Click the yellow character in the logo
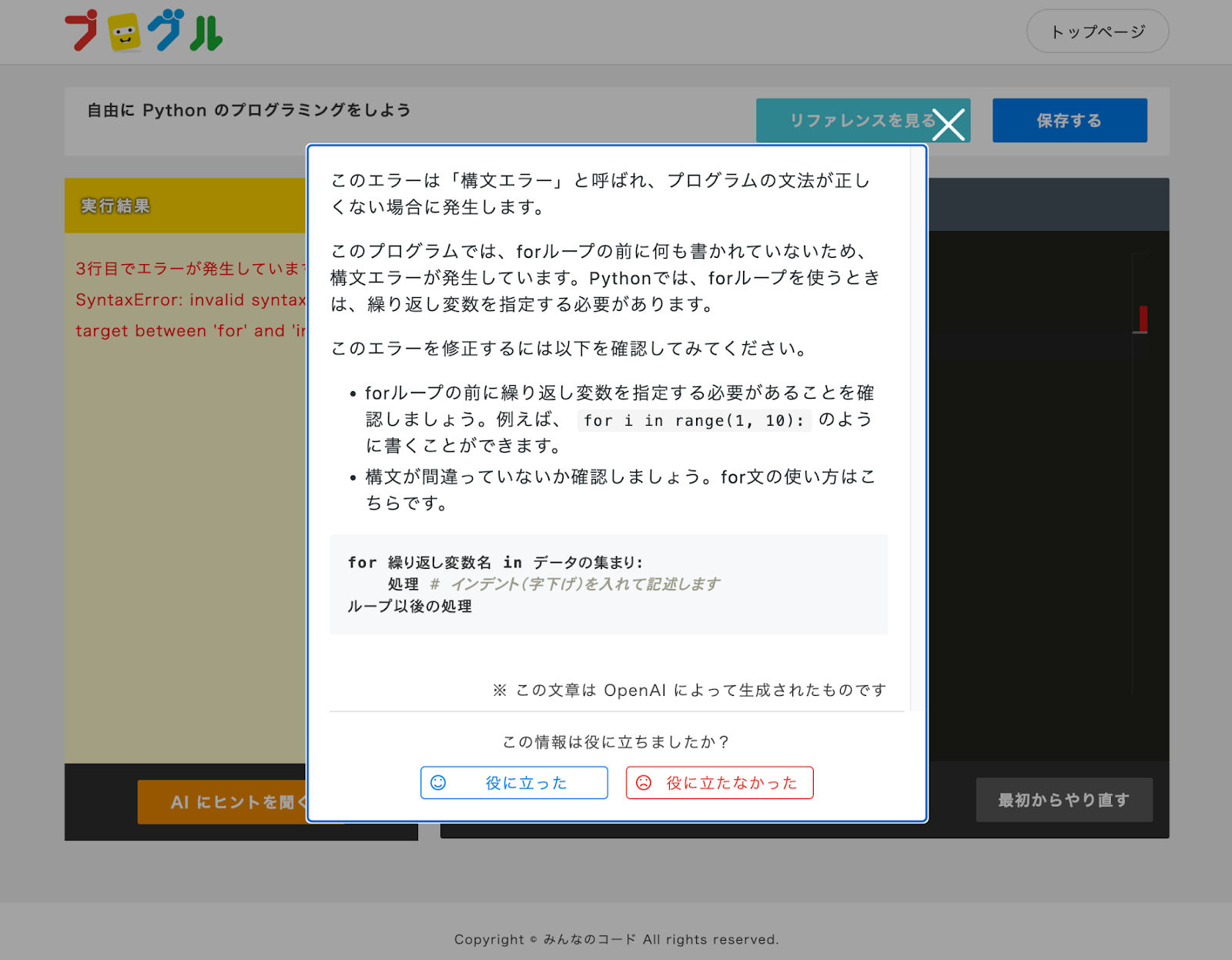This screenshot has height=960, width=1232. [x=125, y=32]
